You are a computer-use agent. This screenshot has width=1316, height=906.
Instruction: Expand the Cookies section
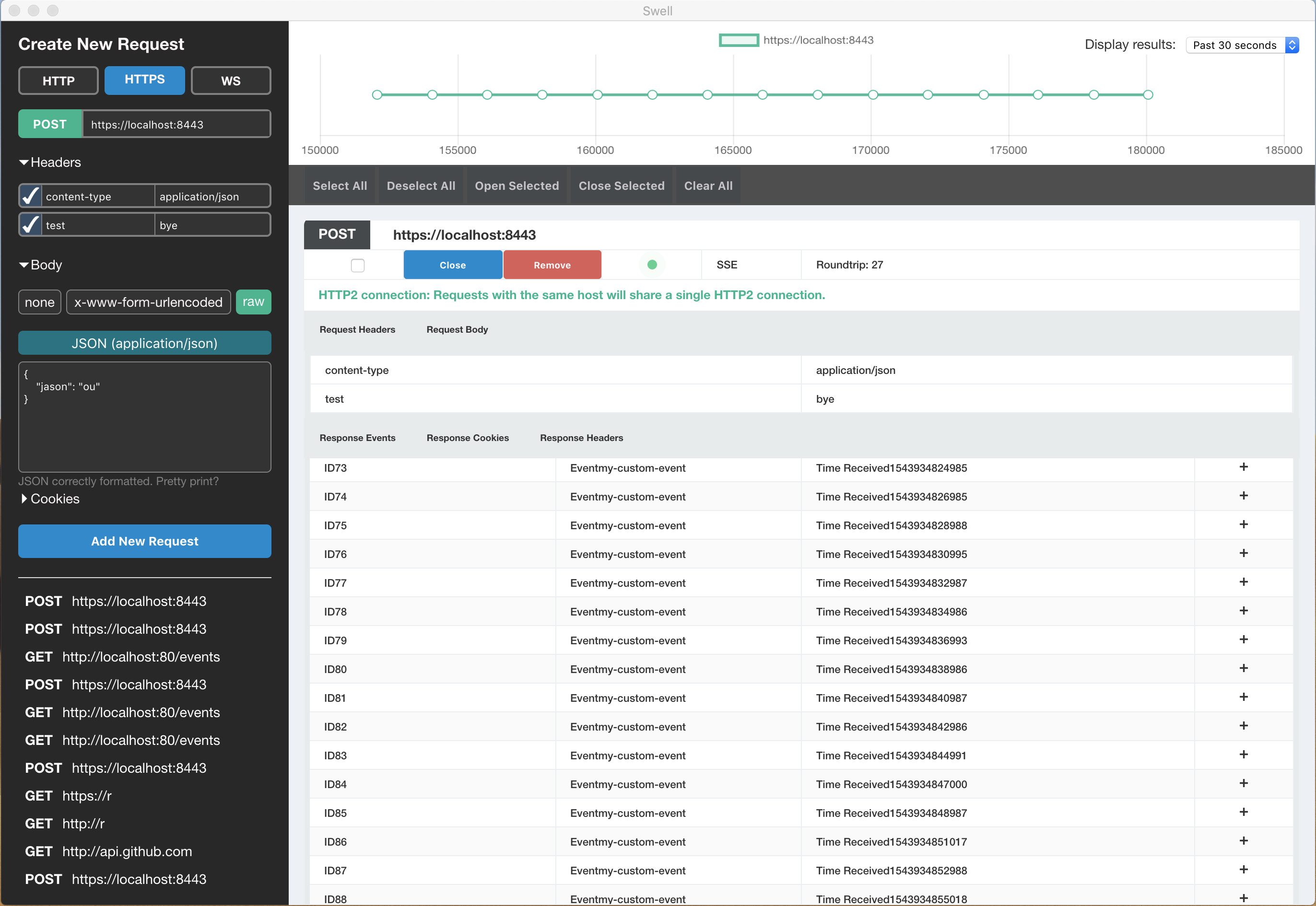click(x=50, y=499)
